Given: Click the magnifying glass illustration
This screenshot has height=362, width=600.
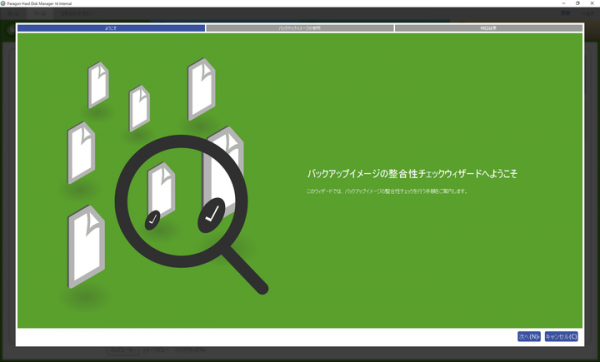Looking at the screenshot, I should pyautogui.click(x=191, y=214).
